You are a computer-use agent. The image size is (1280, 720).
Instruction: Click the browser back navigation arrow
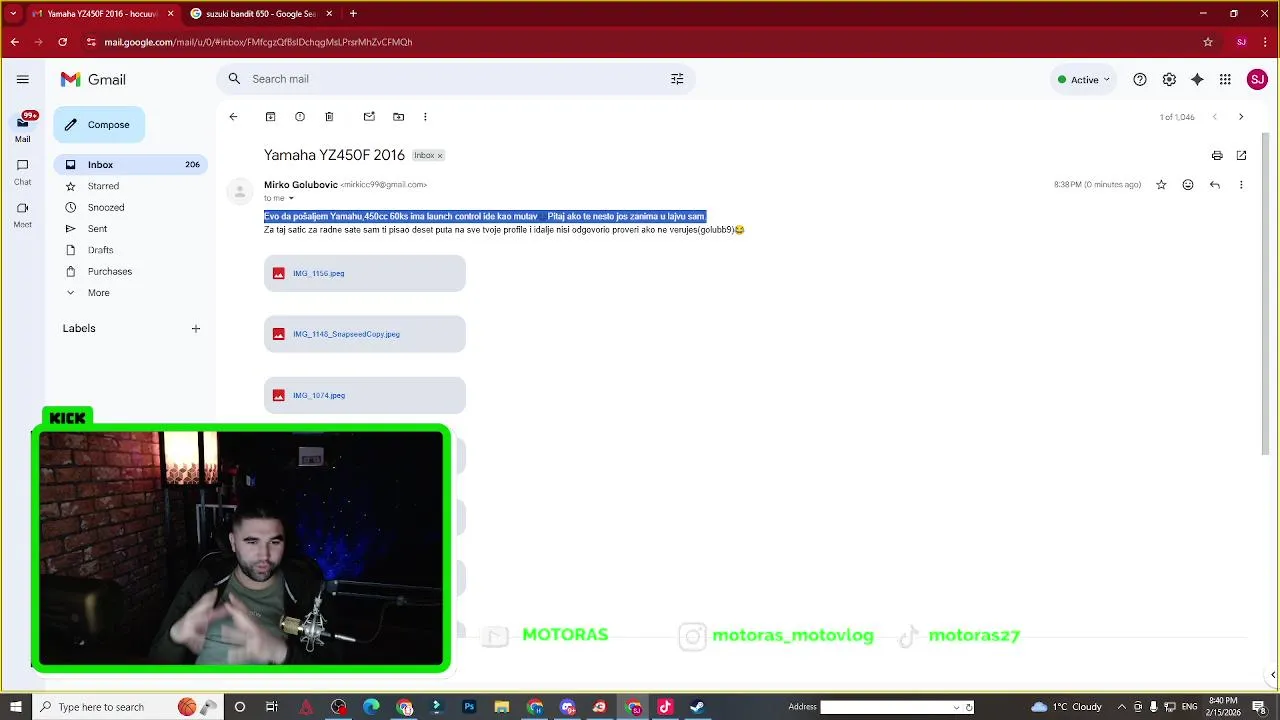pyautogui.click(x=14, y=42)
